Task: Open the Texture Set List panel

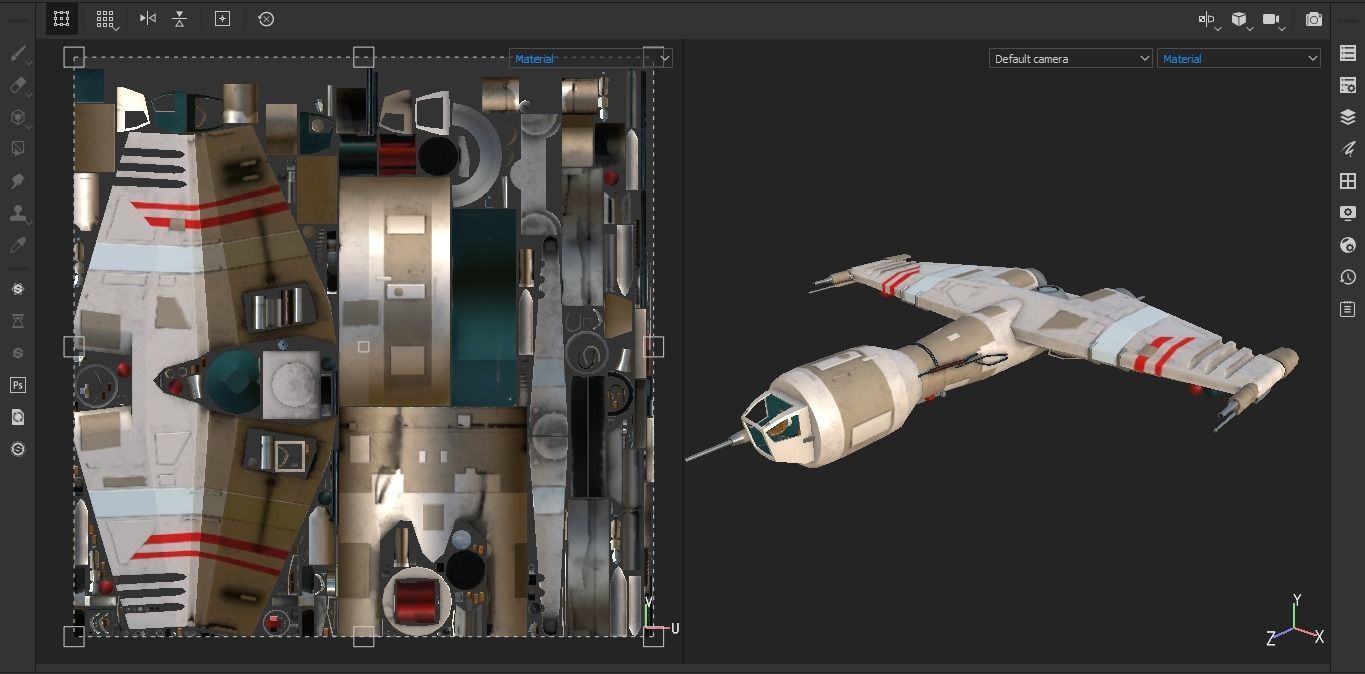Action: coord(1348,53)
